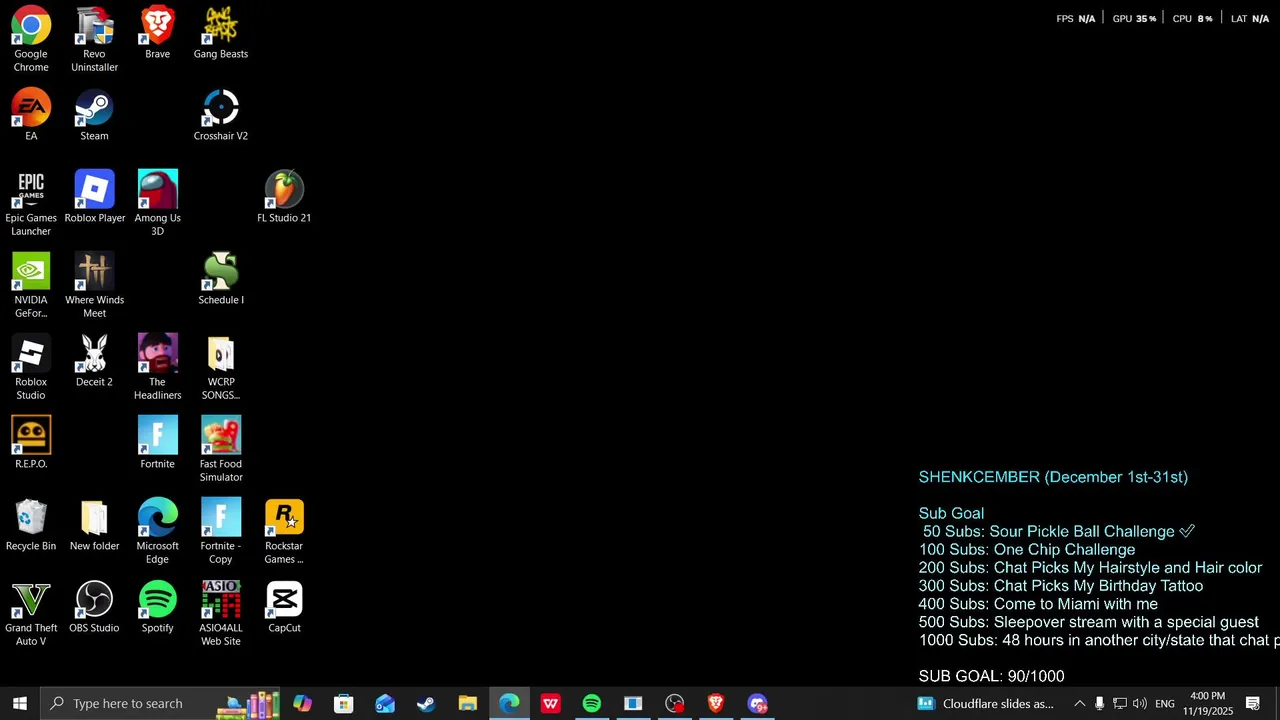Open the Windows Start menu
This screenshot has width=1280, height=720.
coord(19,703)
